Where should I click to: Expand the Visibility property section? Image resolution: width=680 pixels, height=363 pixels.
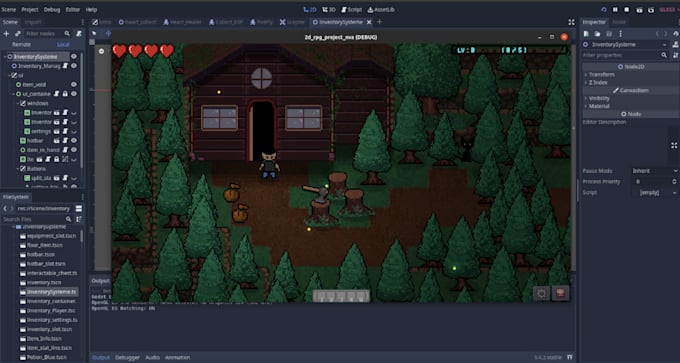[x=585, y=98]
